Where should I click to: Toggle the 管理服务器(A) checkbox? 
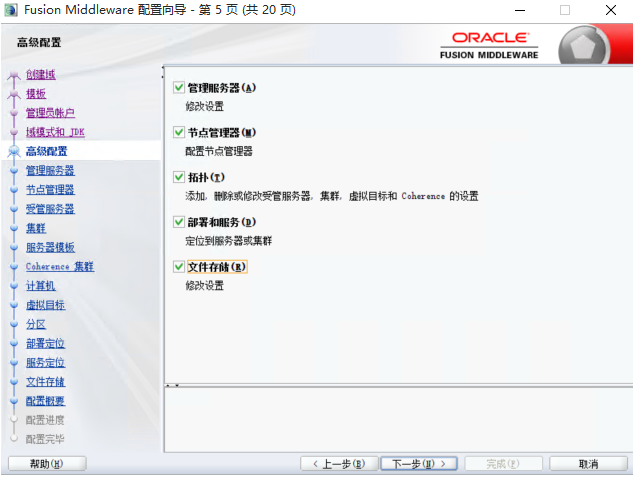click(x=179, y=88)
